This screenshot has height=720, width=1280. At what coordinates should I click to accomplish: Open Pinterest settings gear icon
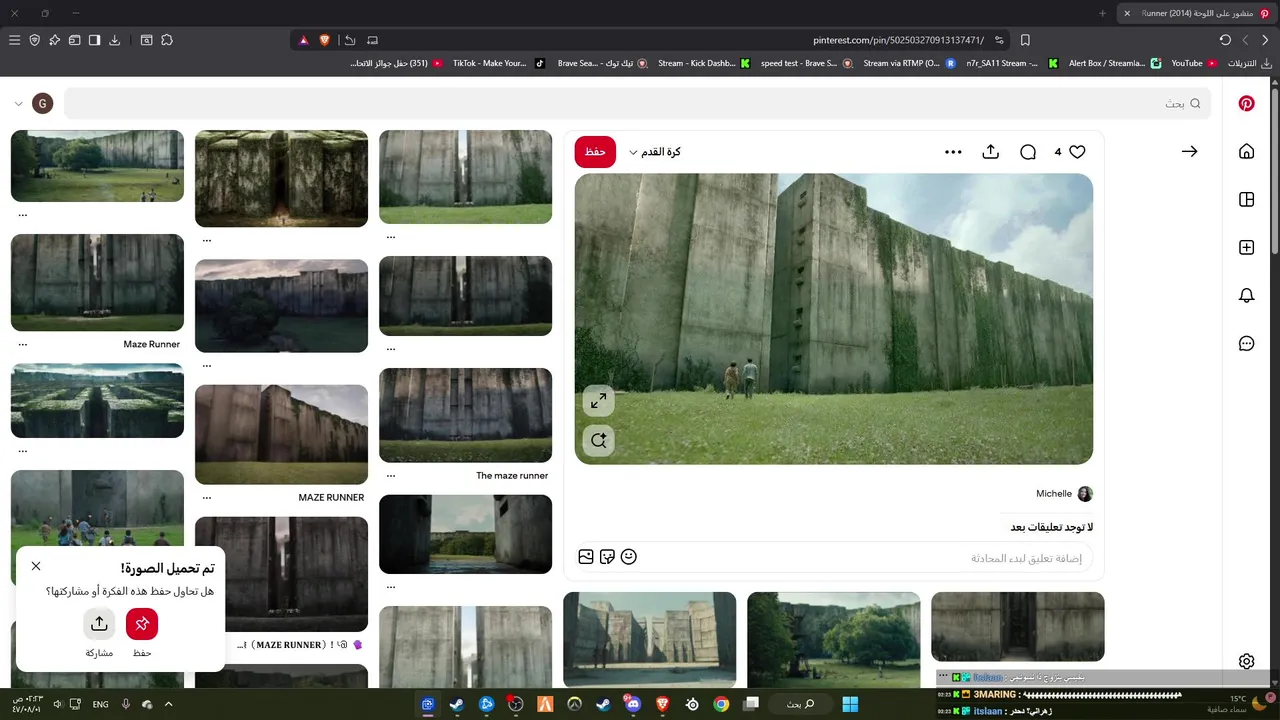pos(1246,661)
